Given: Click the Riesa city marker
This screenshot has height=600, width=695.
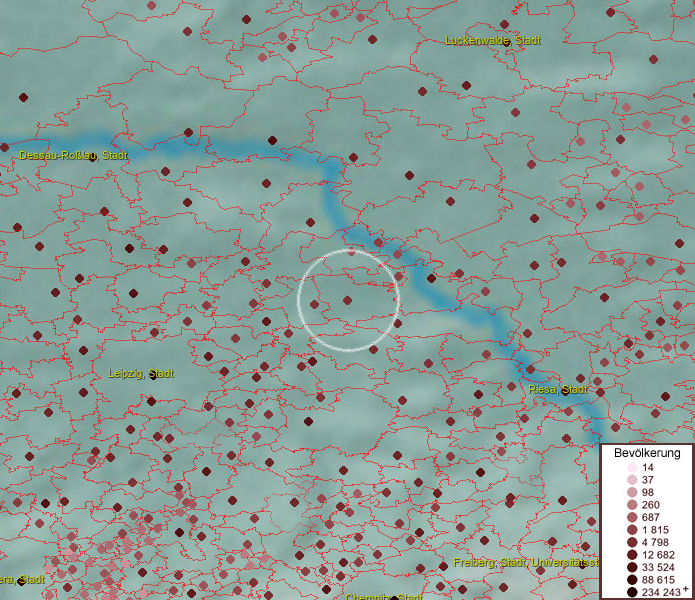Looking at the screenshot, I should [565, 390].
